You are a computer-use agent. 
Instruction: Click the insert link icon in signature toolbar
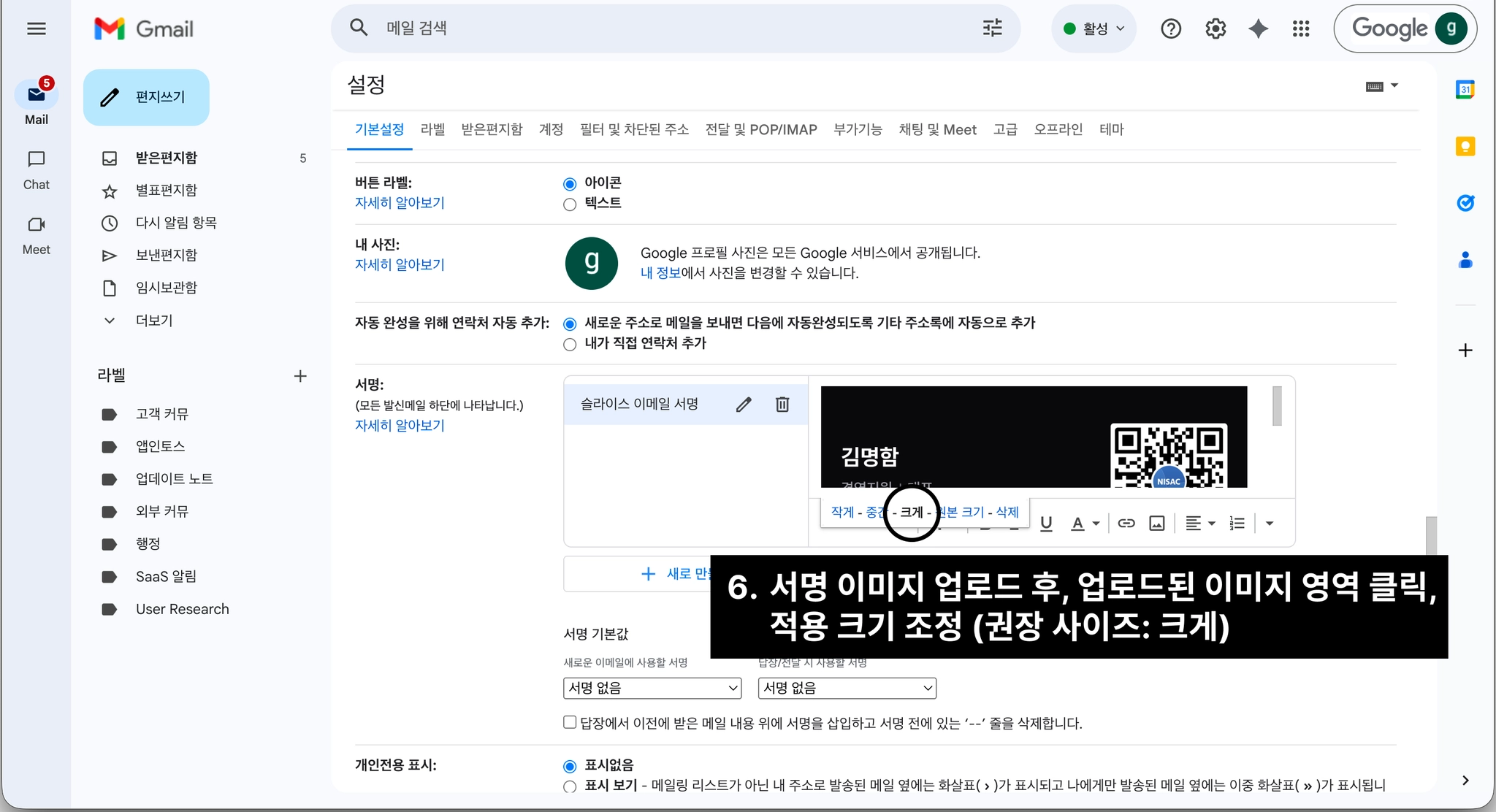[x=1126, y=524]
